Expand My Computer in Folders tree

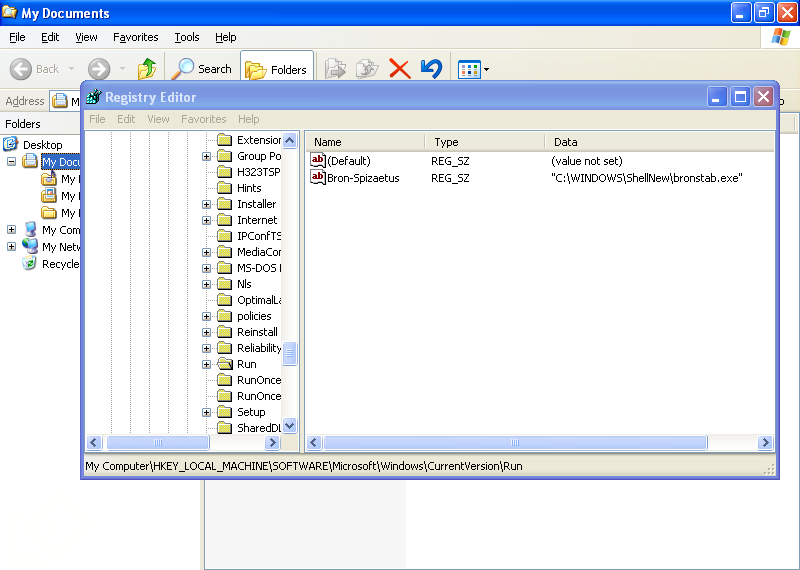pyautogui.click(x=11, y=230)
